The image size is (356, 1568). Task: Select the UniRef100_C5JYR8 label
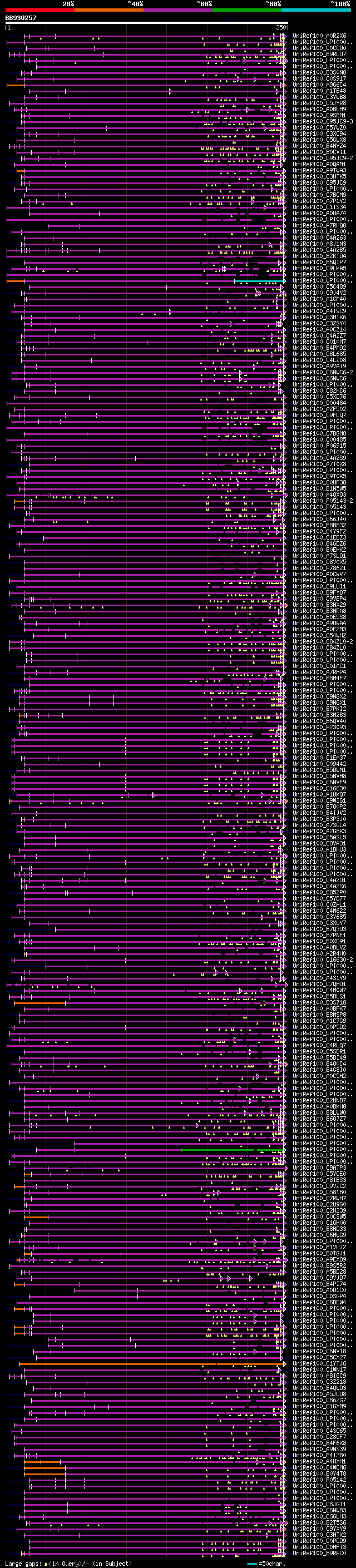[319, 103]
